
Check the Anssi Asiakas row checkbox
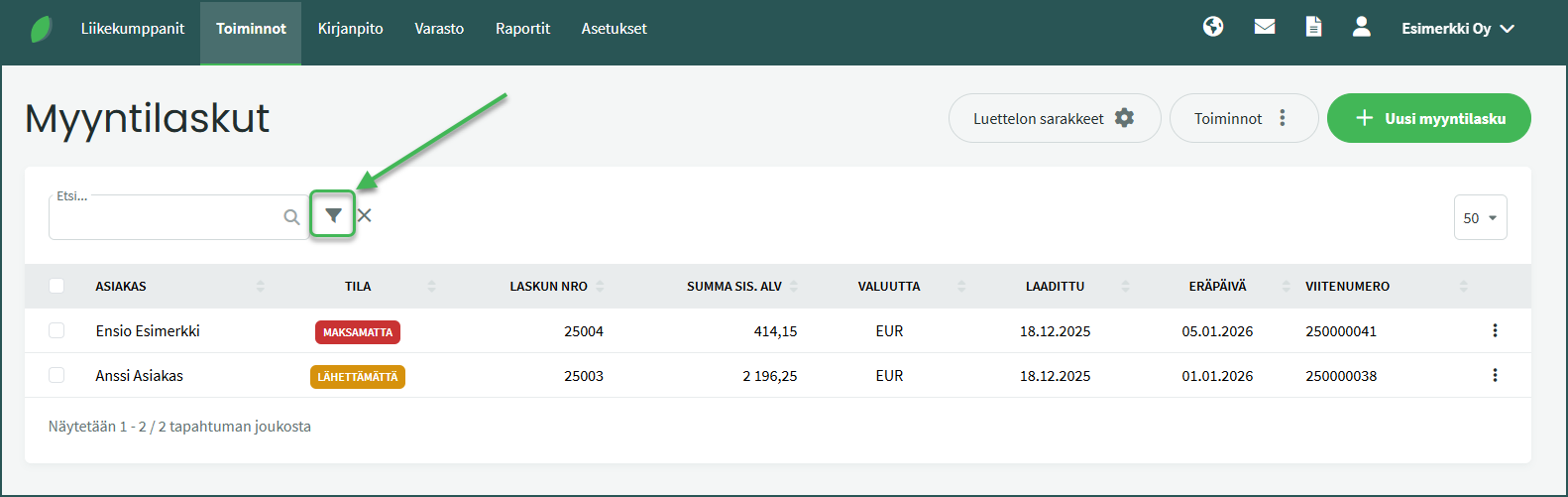(56, 375)
